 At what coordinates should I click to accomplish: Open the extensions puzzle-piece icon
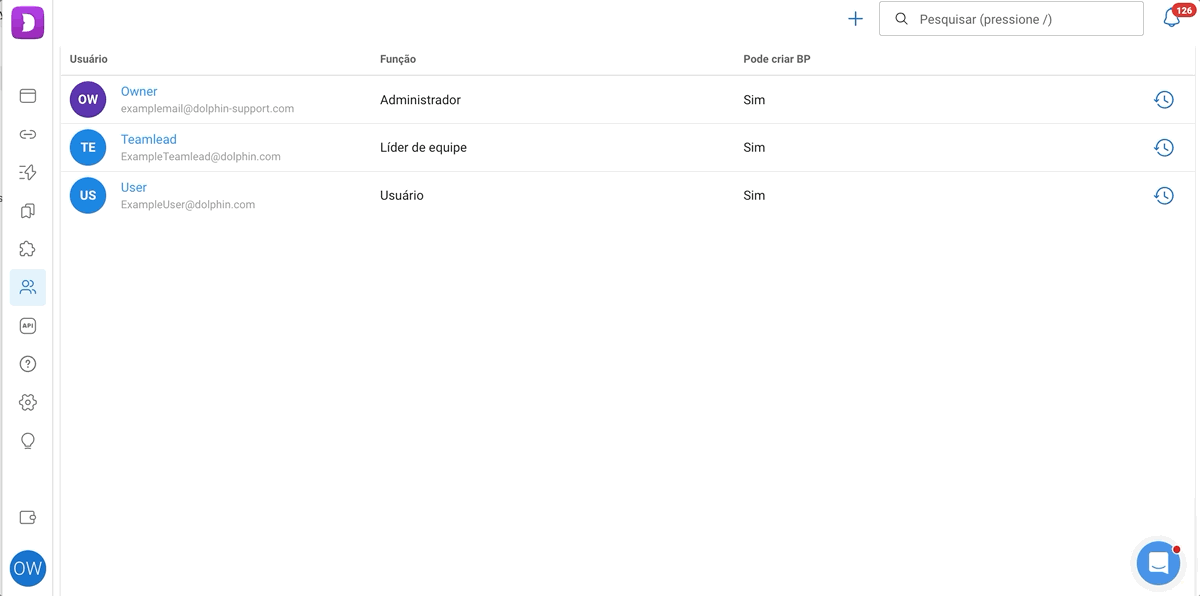coord(28,249)
